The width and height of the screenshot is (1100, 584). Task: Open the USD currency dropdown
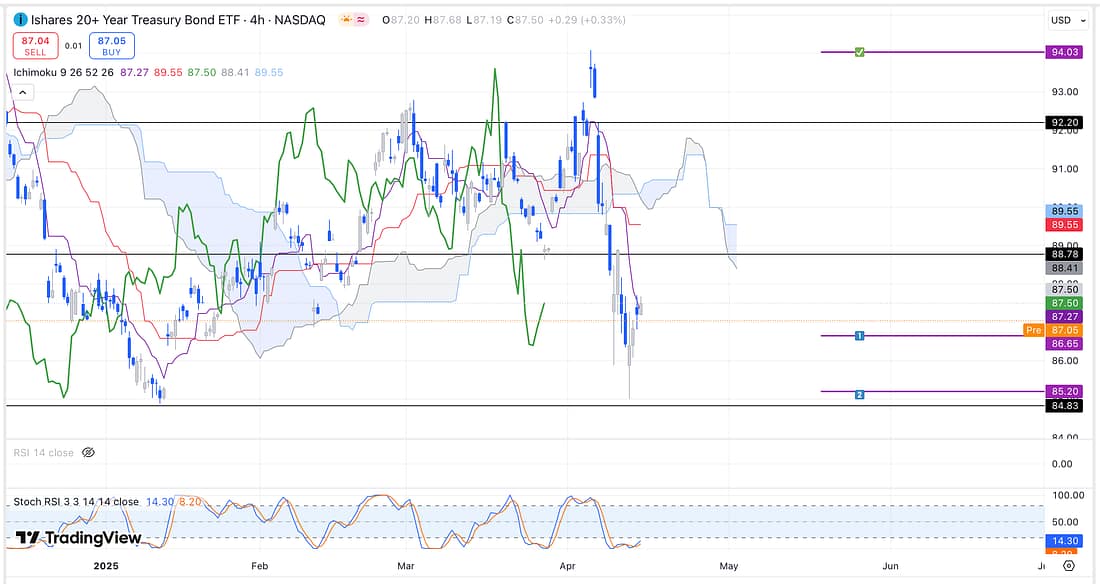coord(1066,20)
